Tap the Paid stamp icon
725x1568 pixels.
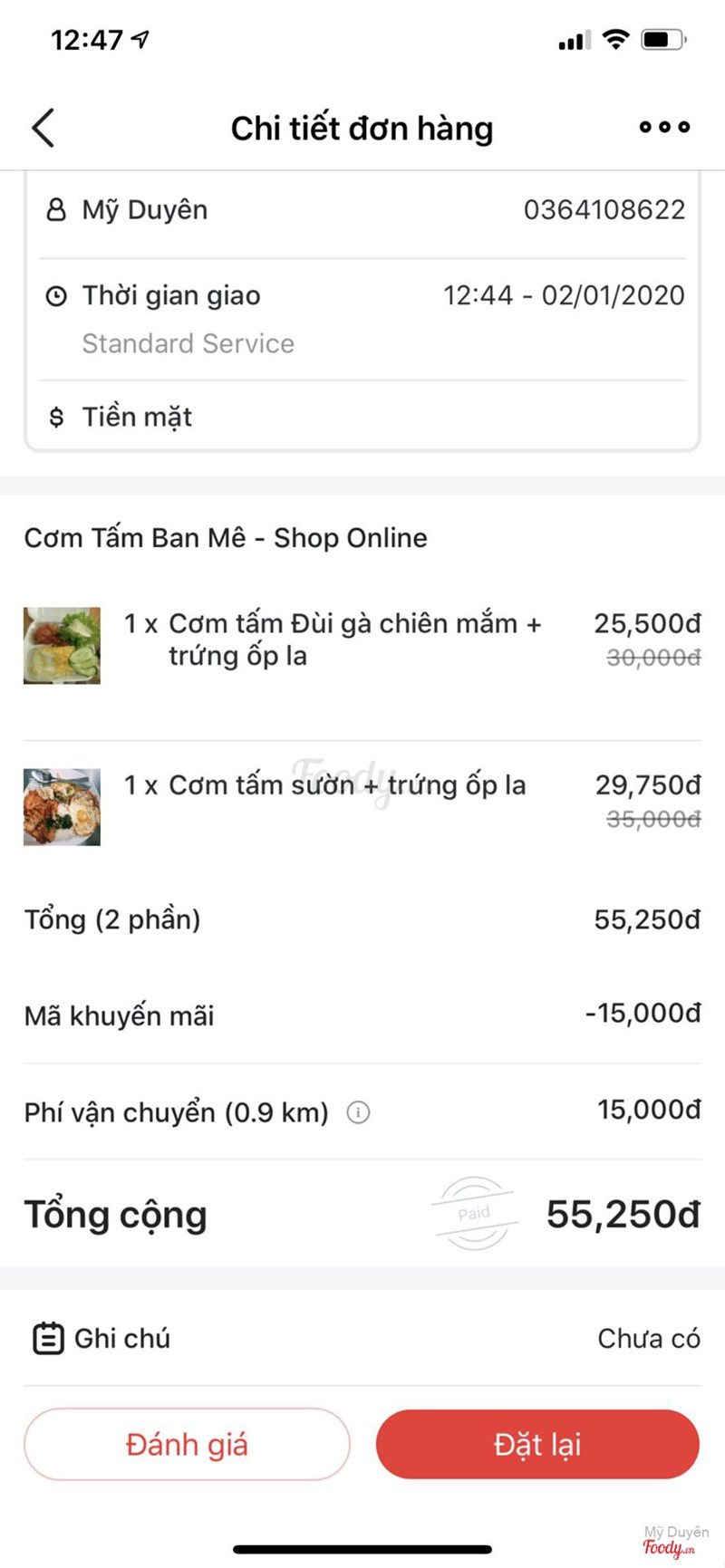(474, 1214)
